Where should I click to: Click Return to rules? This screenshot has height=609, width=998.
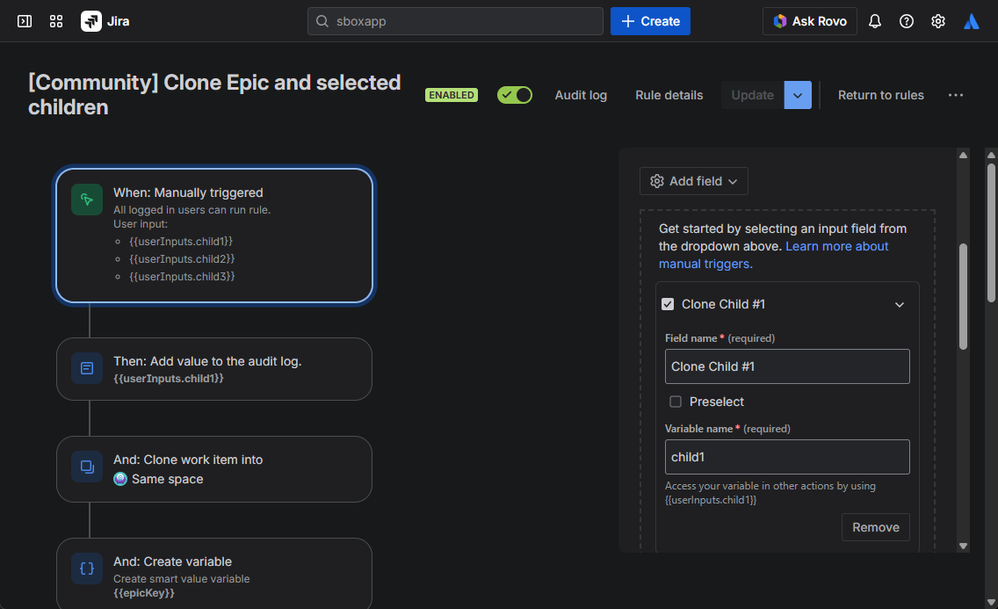pos(880,95)
